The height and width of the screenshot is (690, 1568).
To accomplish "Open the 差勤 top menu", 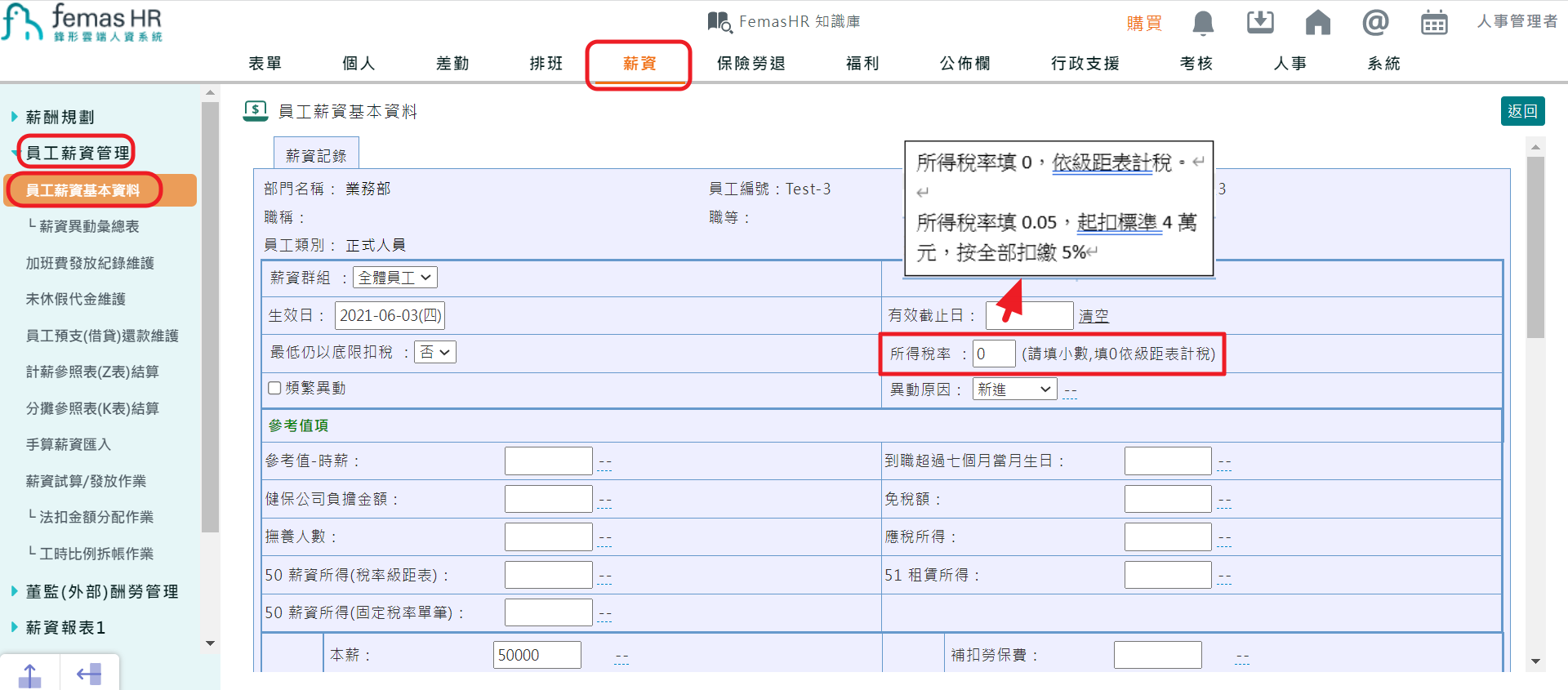I will (452, 64).
